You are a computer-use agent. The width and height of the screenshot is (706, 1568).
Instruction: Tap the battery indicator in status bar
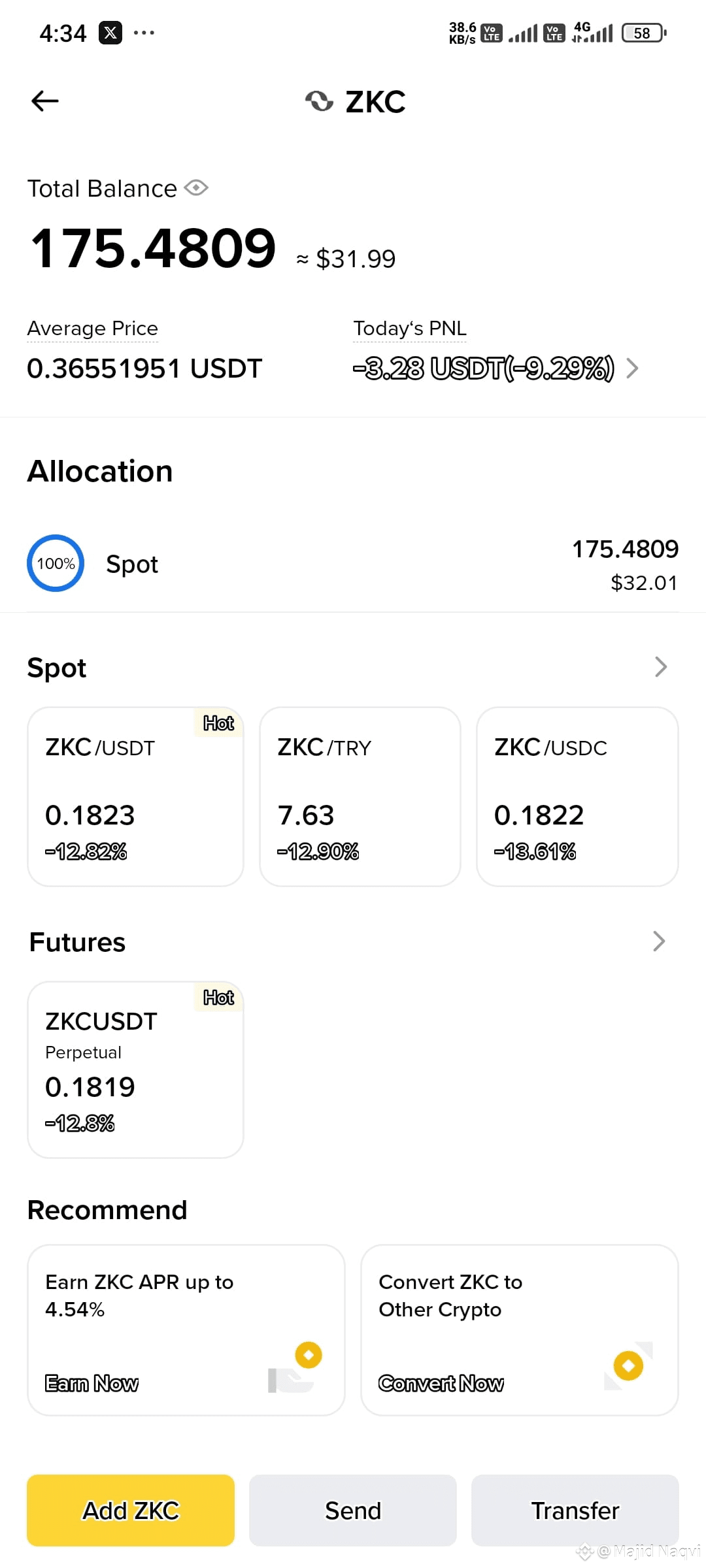(x=645, y=33)
